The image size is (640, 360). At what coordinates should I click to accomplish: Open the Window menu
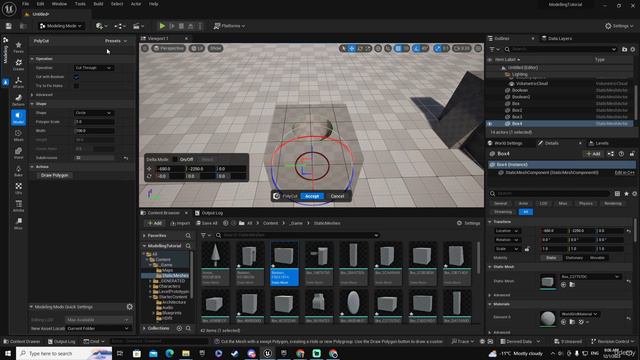(x=59, y=4)
